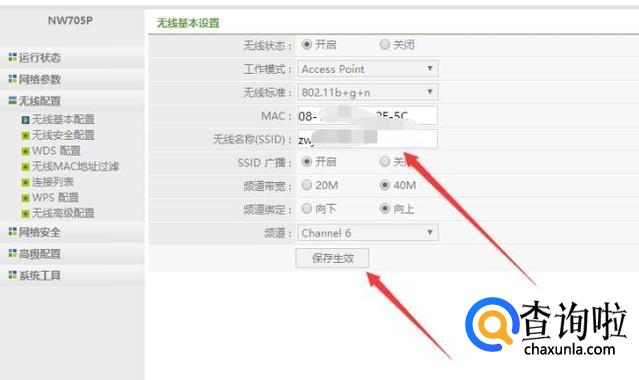This screenshot has height=380, width=639.
Task: Open 运行状态 menu
Action: click(x=40, y=57)
